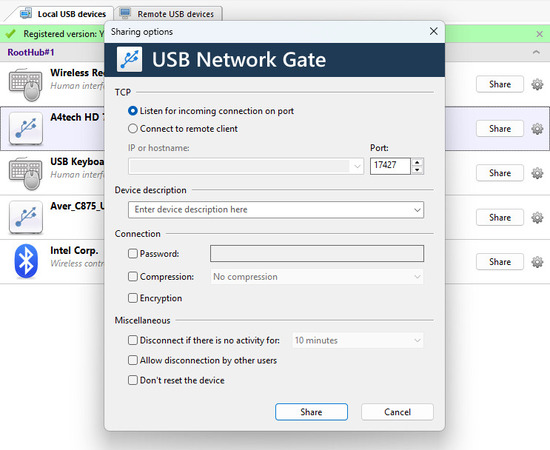Select Connect to remote client option

[x=183, y=129]
